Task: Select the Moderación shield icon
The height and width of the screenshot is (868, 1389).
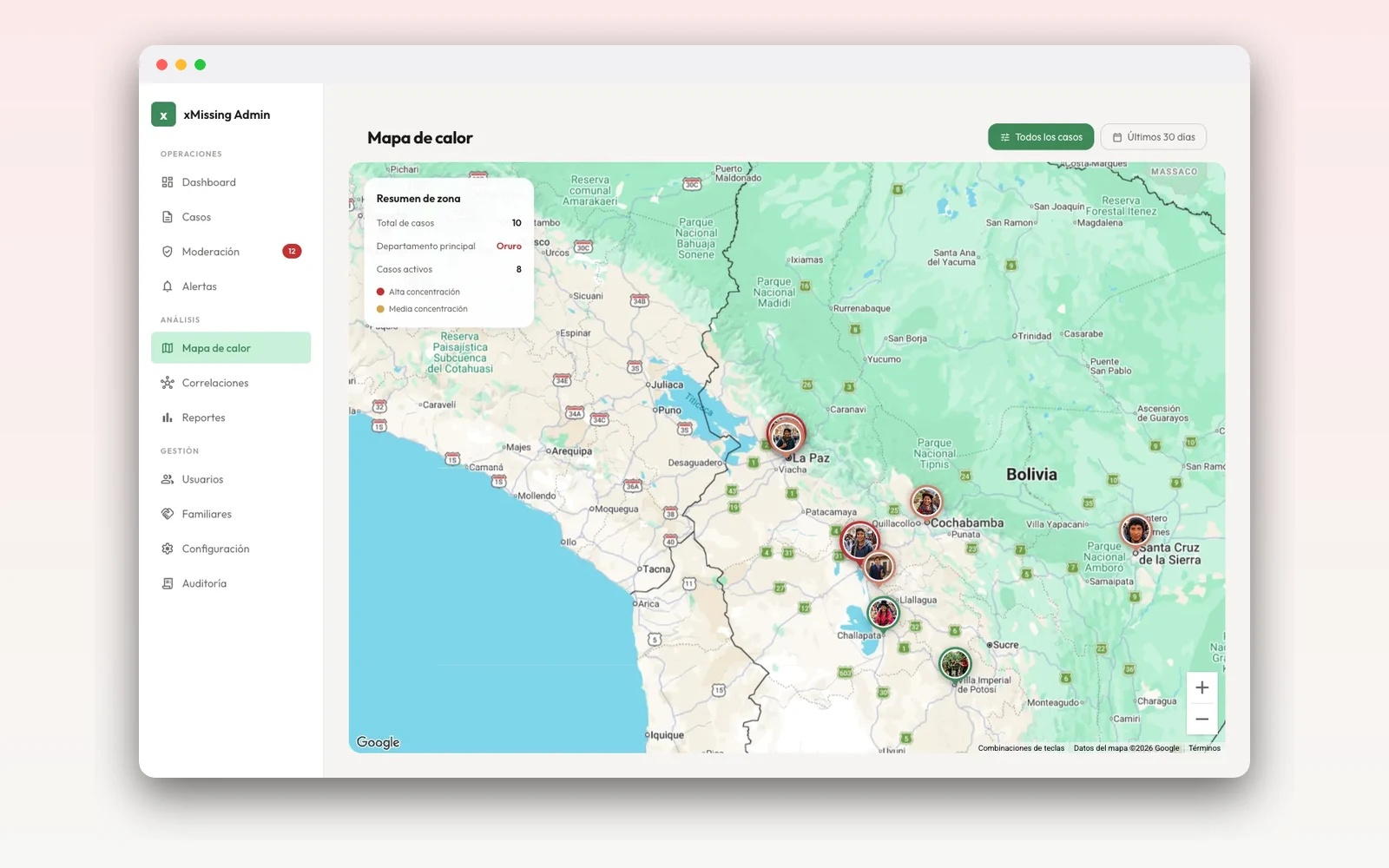Action: coord(168,252)
